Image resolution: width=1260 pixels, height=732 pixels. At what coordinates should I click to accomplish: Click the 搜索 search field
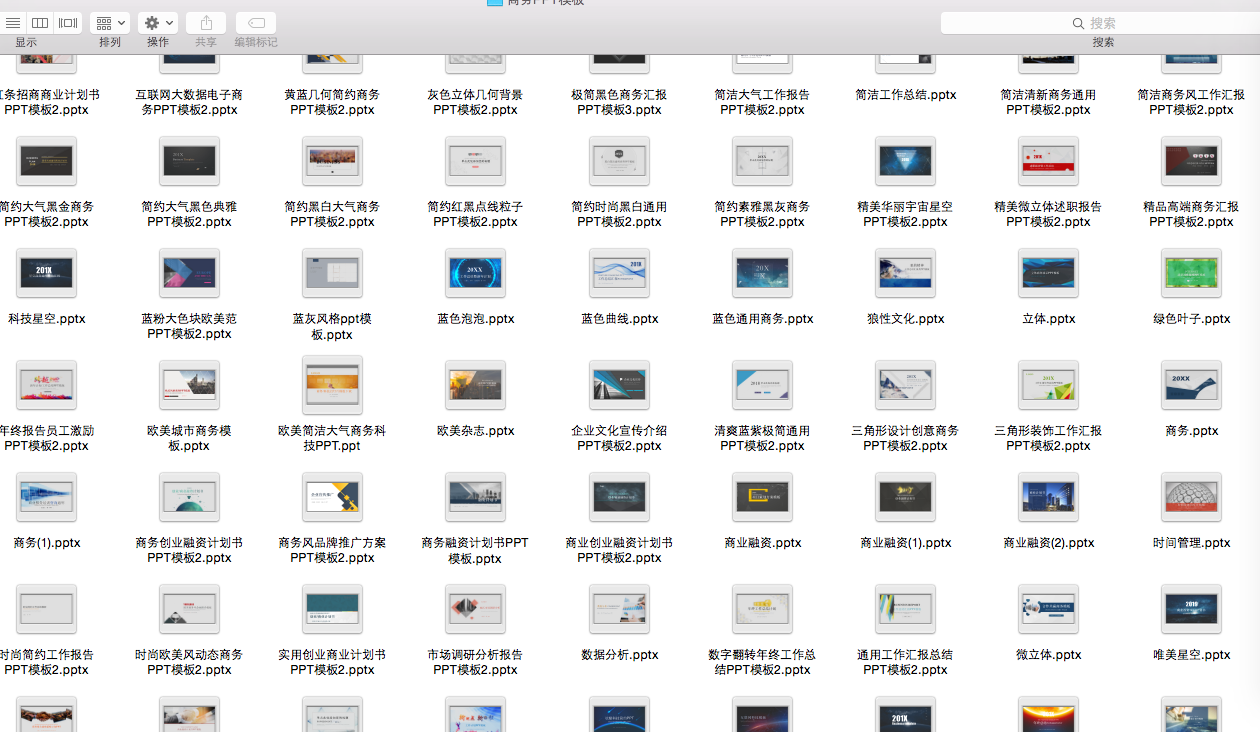(x=1100, y=22)
